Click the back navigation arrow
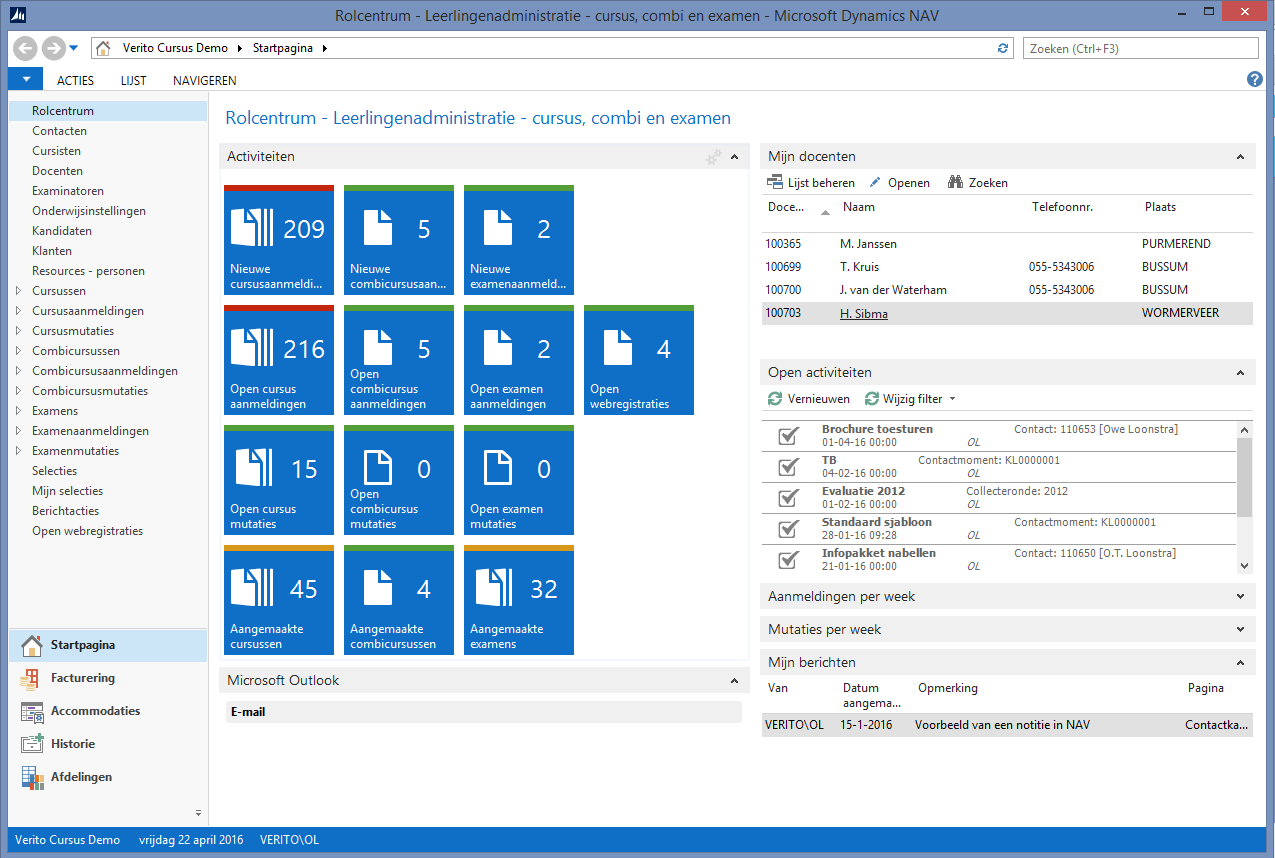 [27, 48]
